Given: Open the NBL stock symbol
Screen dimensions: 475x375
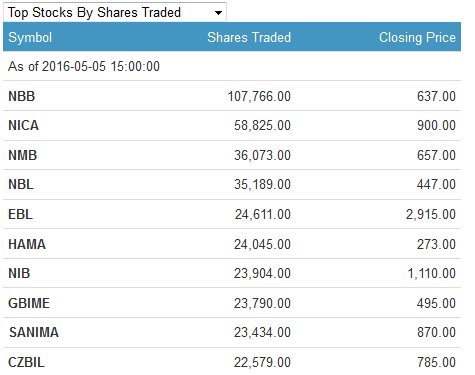Looking at the screenshot, I should coord(21,184).
